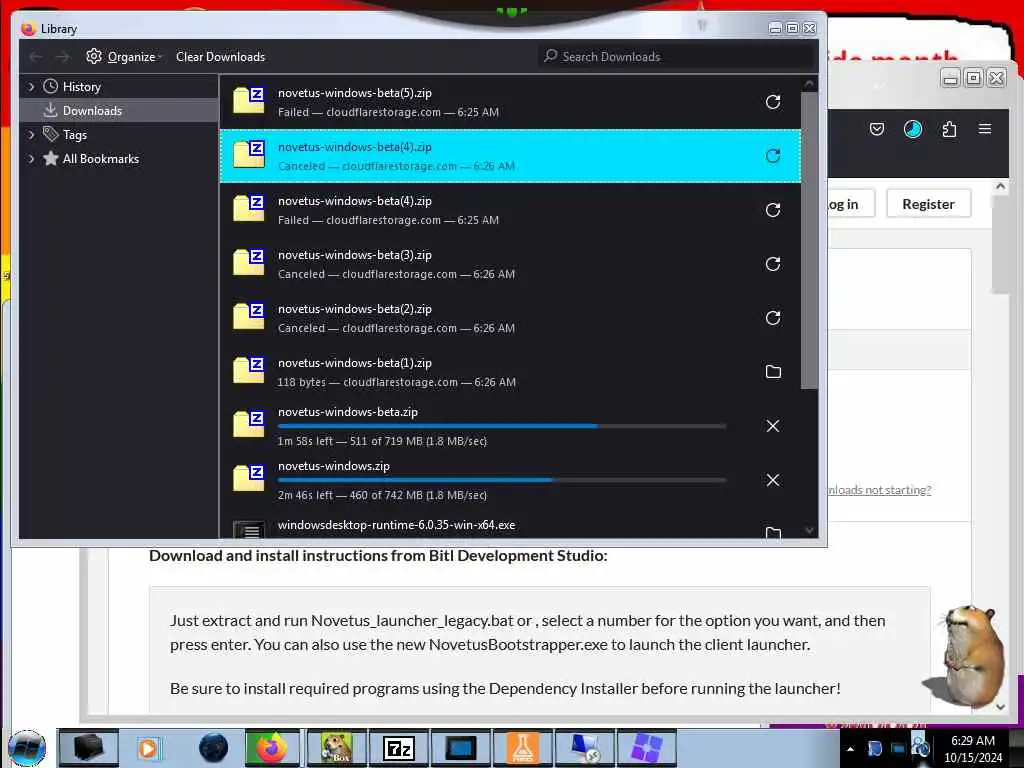Expand the Tags tree node

31,135
